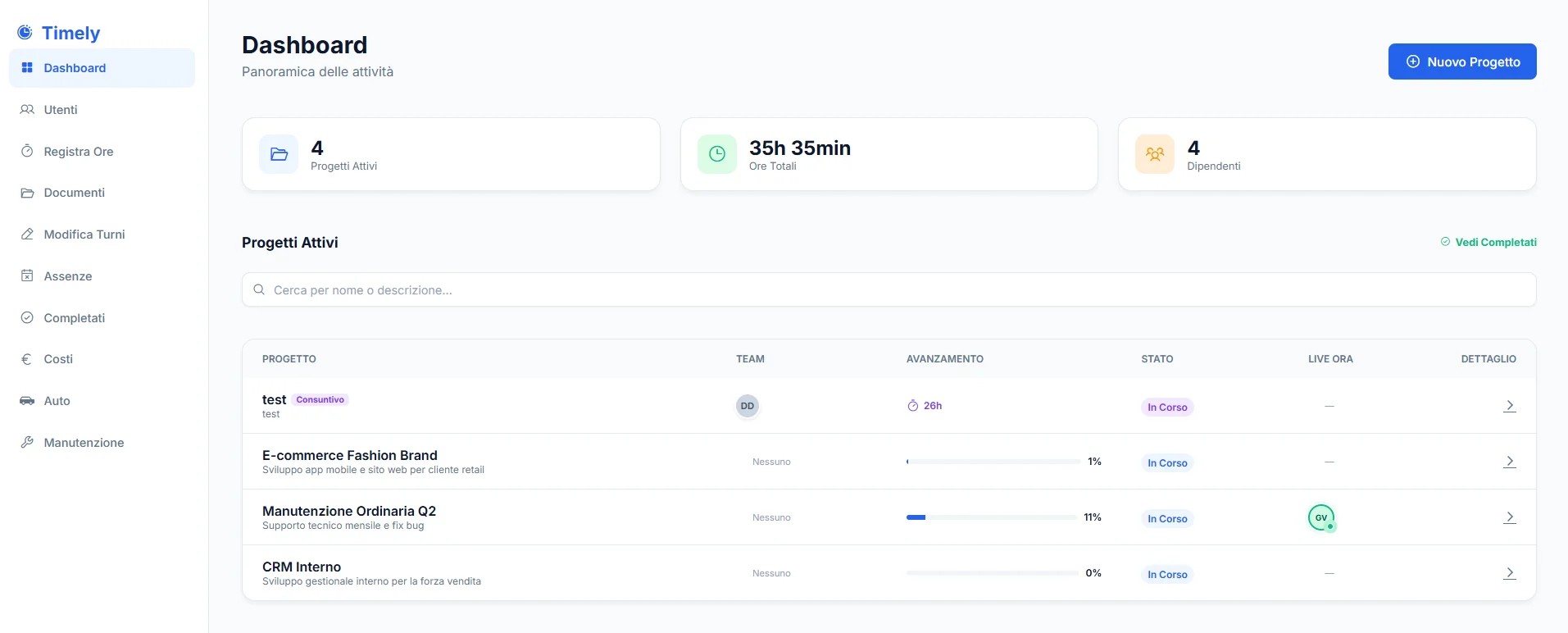Click the 35h 35min Ore Totali card
The width and height of the screenshot is (1568, 633).
click(x=889, y=154)
